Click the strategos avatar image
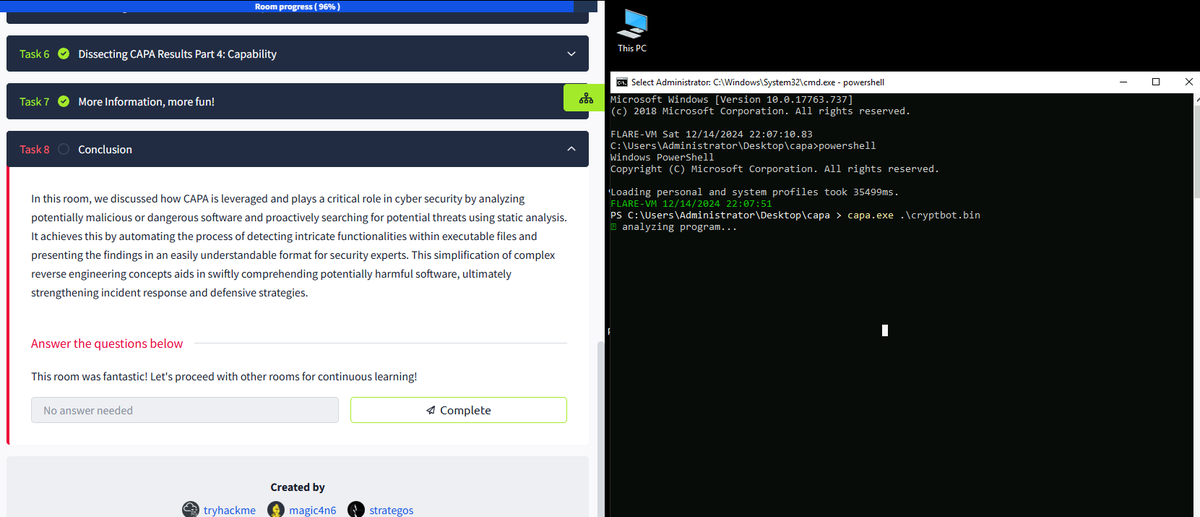 (x=355, y=509)
